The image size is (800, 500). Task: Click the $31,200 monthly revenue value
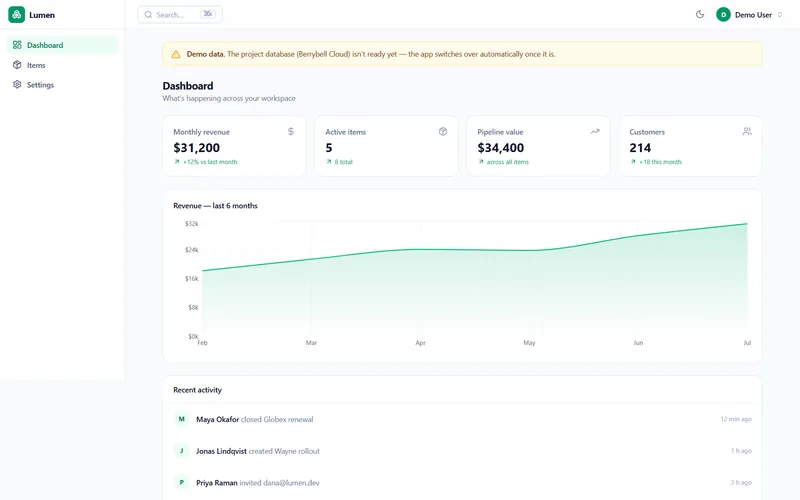[x=196, y=148]
